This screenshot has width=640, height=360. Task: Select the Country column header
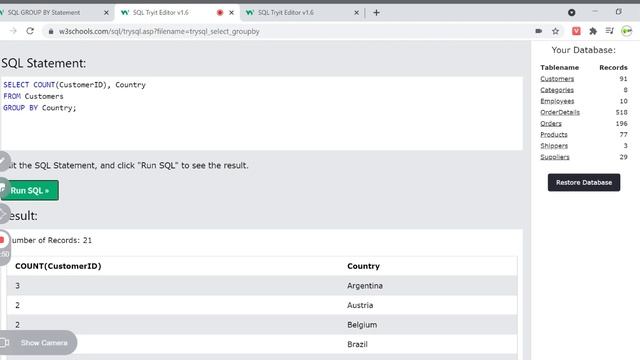tap(363, 266)
